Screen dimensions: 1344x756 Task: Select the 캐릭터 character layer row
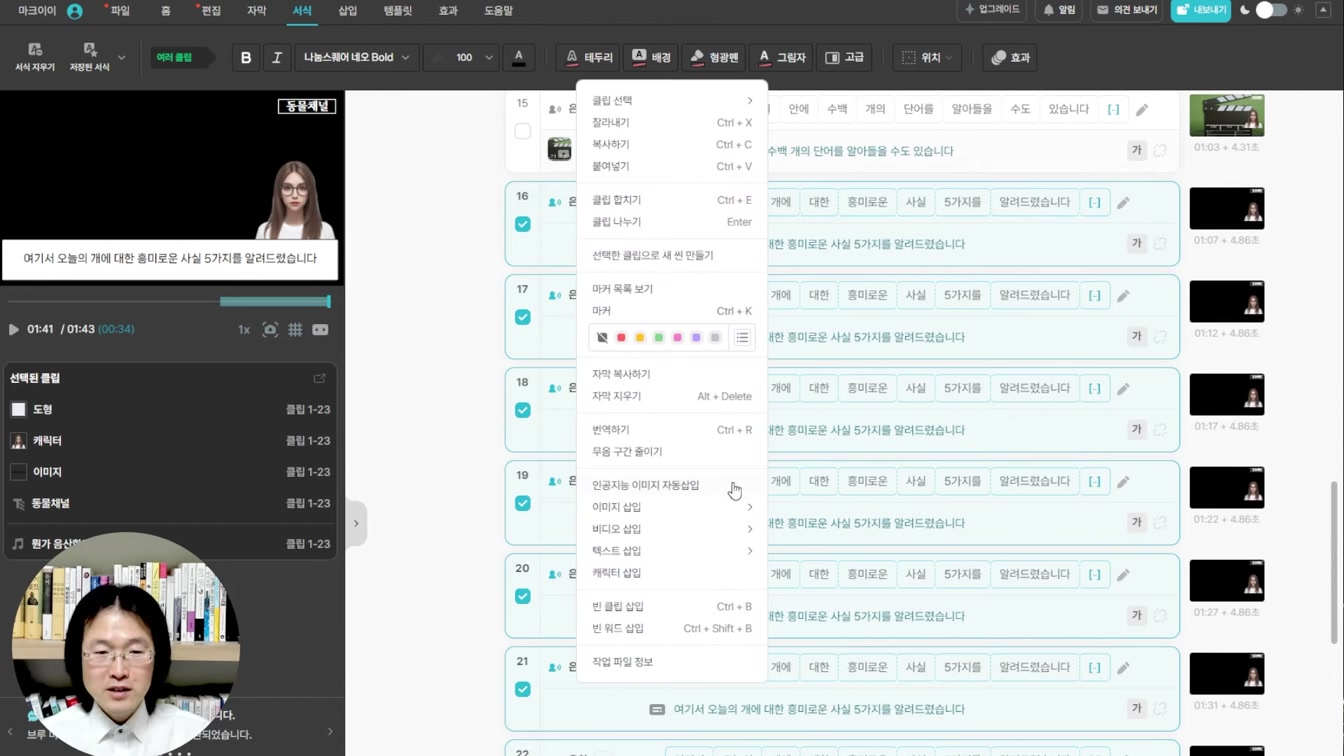(x=169, y=440)
